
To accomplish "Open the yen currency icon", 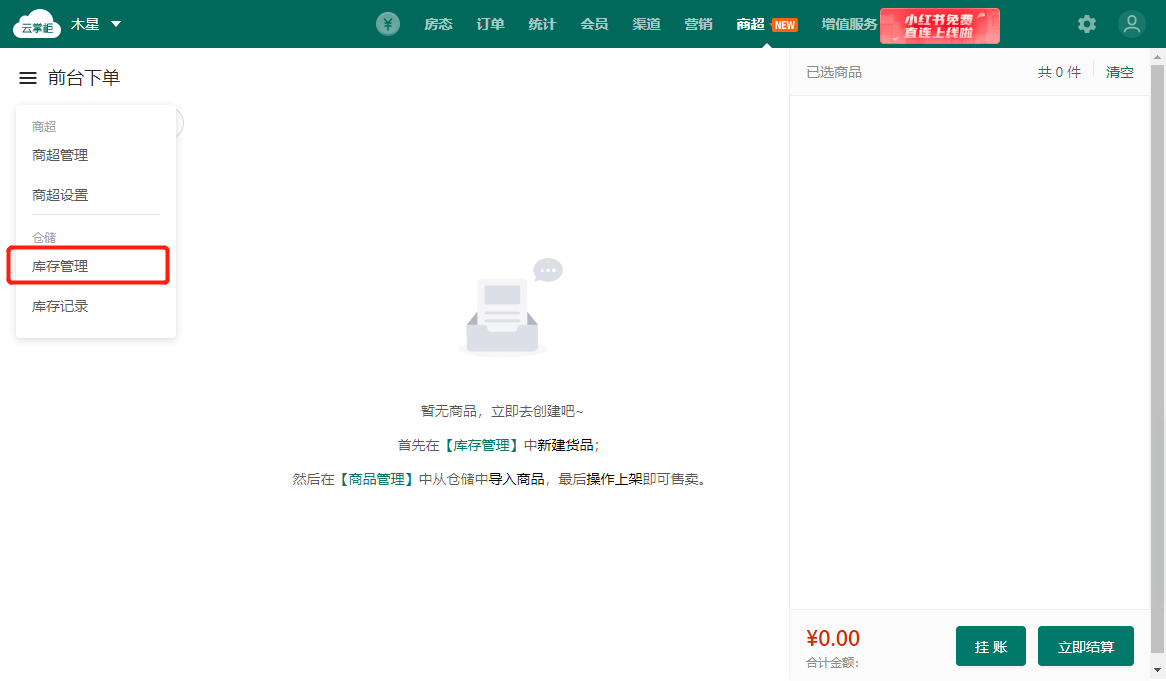I will (x=388, y=24).
